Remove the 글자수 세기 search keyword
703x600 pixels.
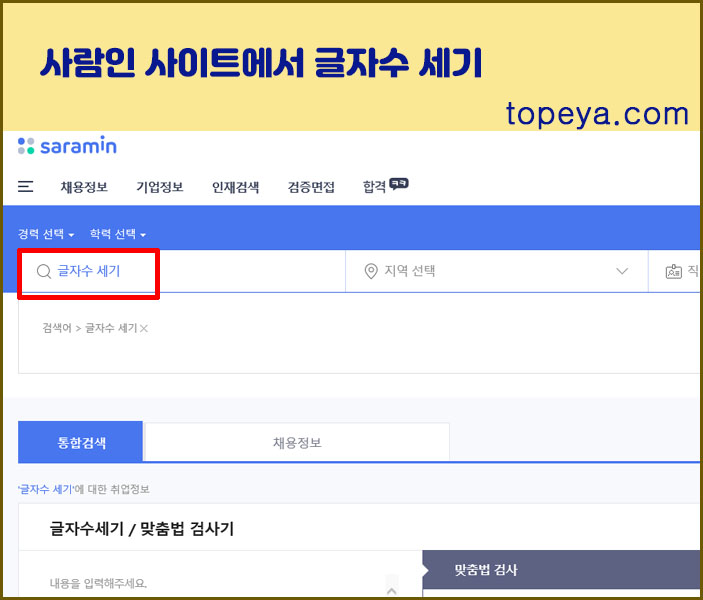tap(143, 329)
